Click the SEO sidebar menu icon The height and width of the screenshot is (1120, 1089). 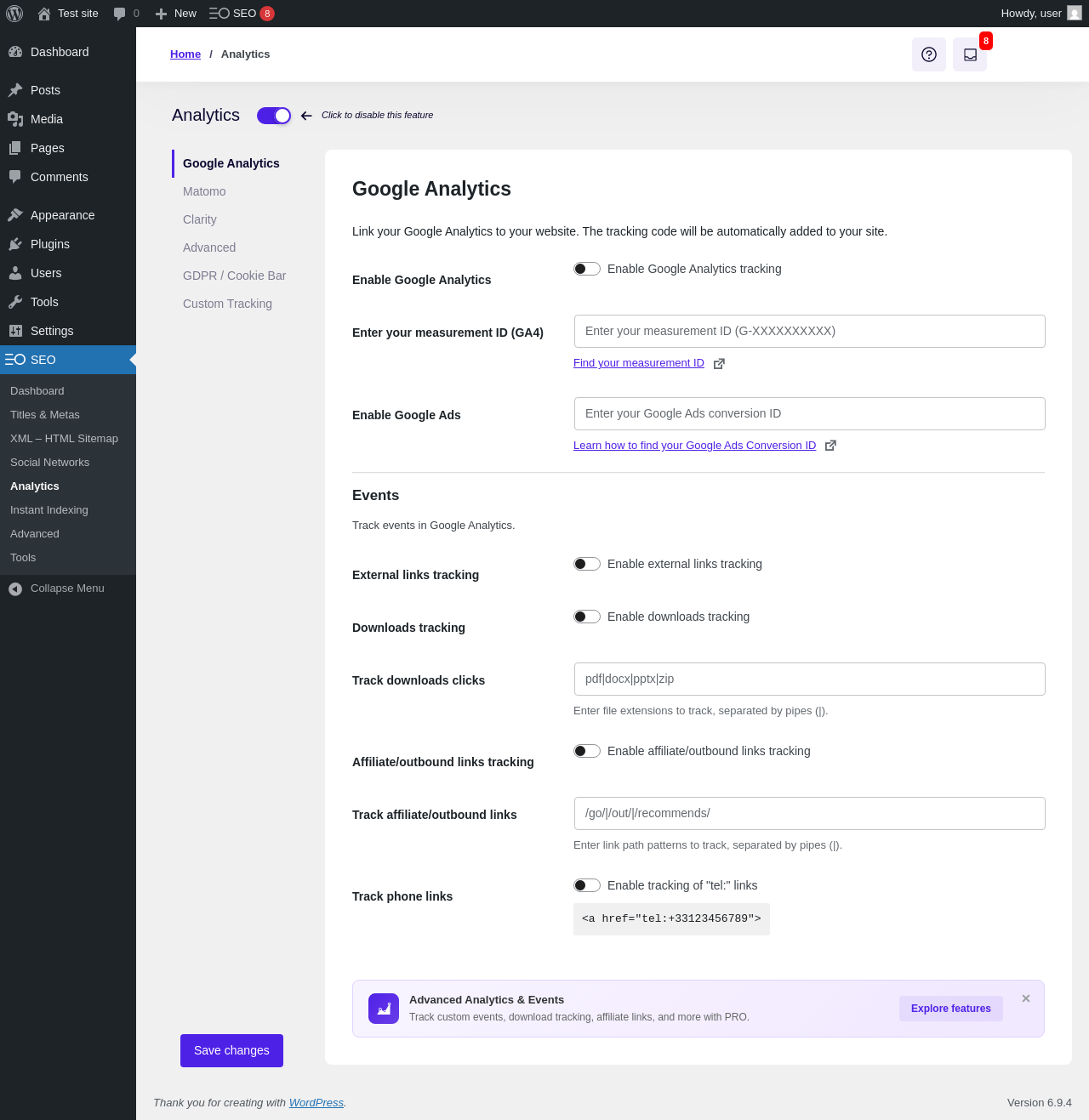(x=15, y=360)
